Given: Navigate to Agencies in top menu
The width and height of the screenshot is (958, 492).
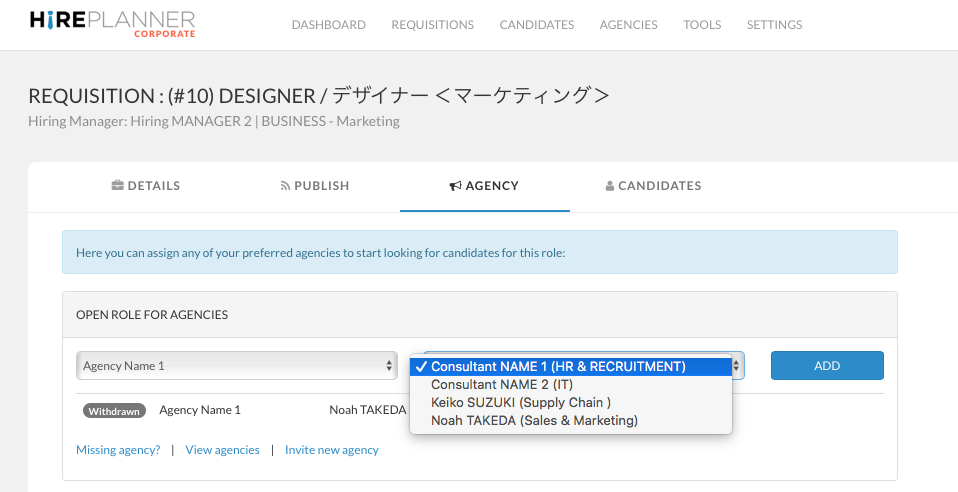Looking at the screenshot, I should 628,25.
